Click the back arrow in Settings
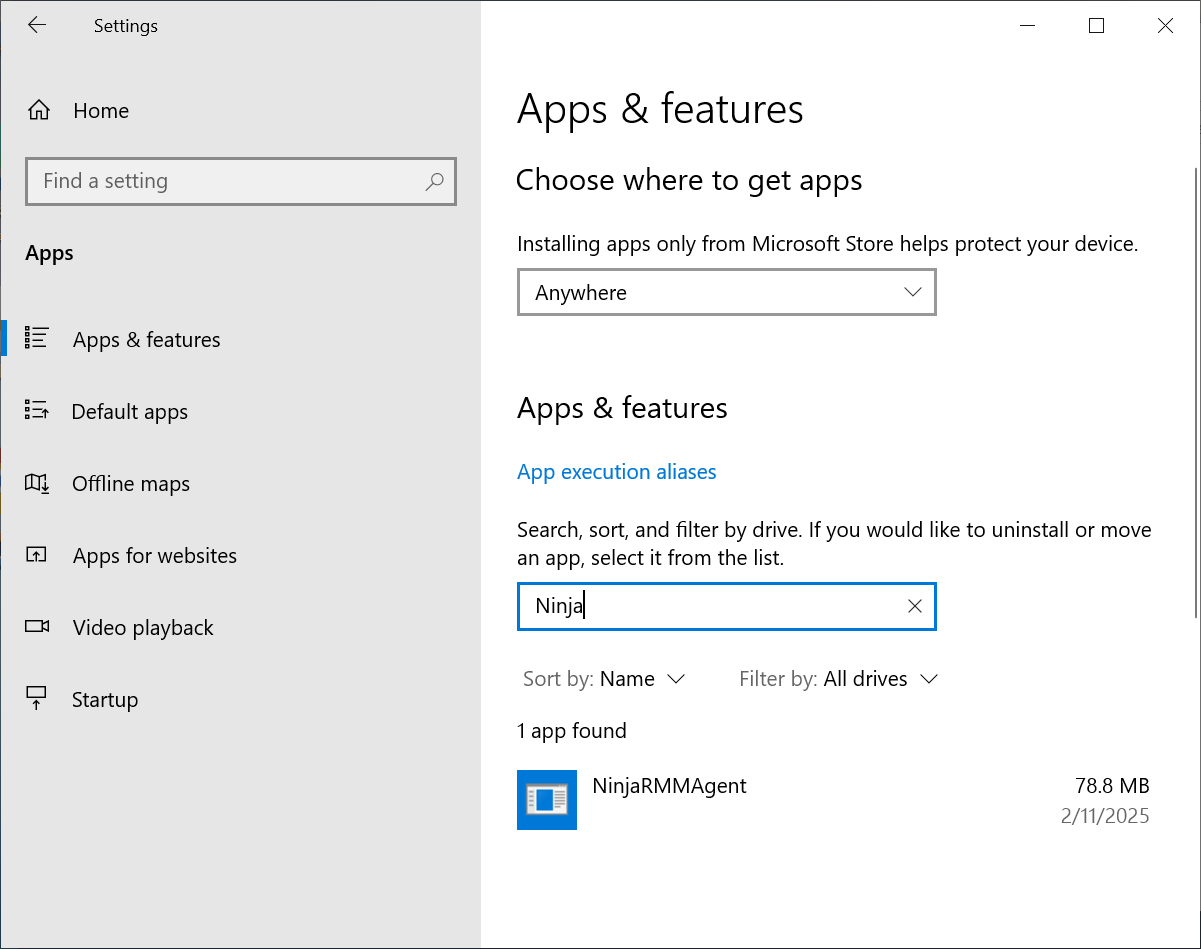1201x949 pixels. [37, 26]
